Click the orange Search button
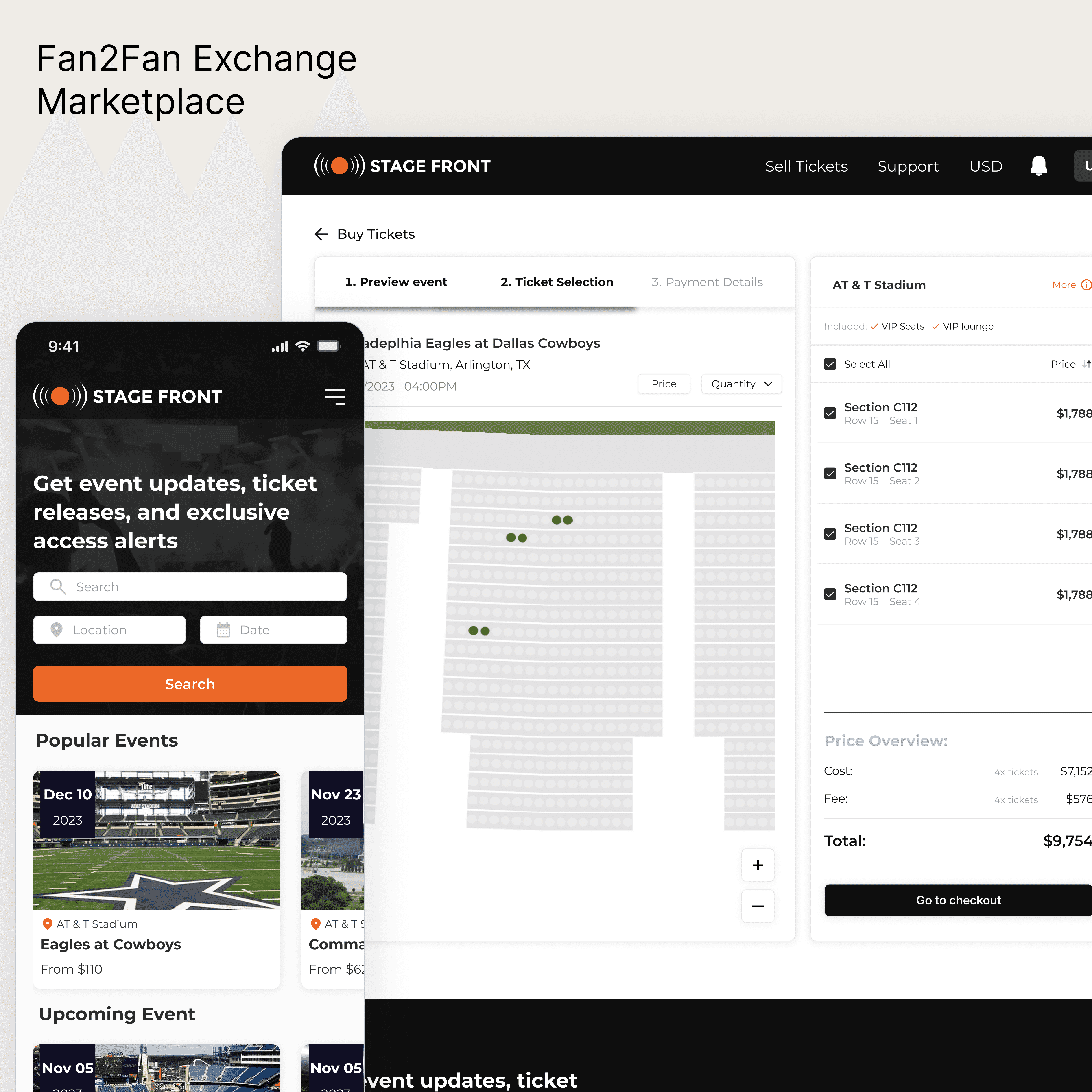The width and height of the screenshot is (1092, 1092). (x=190, y=684)
